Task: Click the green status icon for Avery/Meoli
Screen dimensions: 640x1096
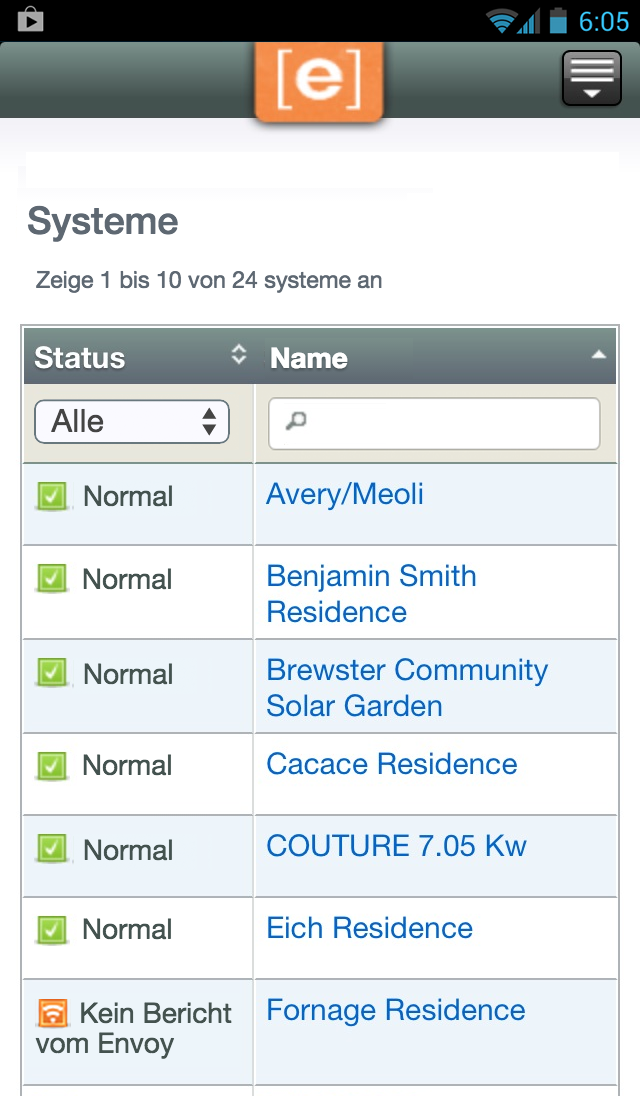Action: (x=52, y=497)
